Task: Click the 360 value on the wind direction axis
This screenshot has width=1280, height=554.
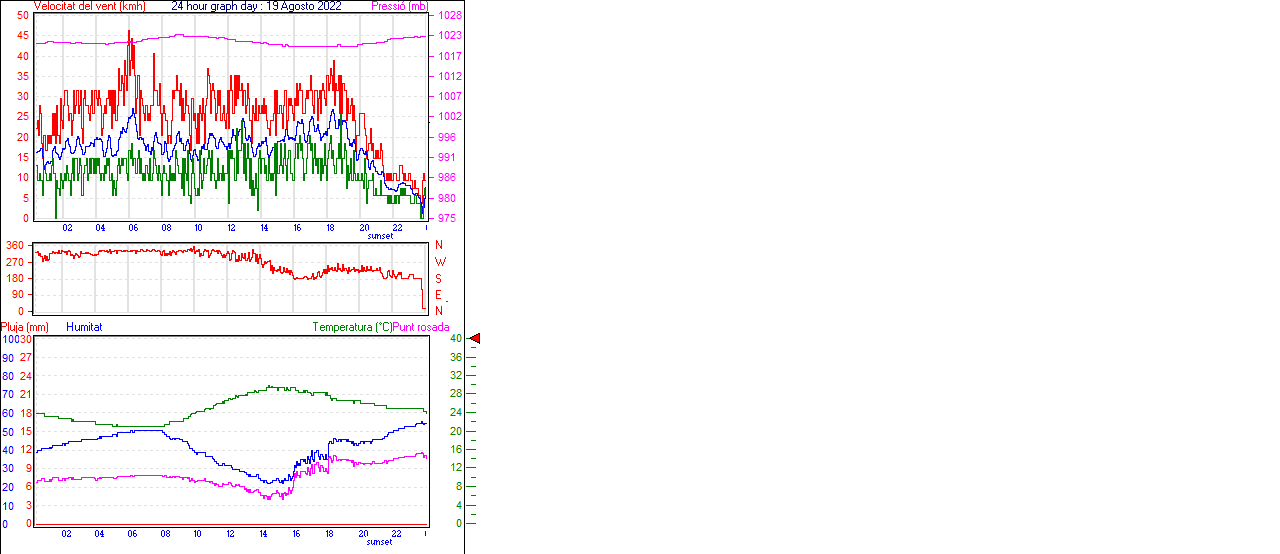Action: [x=15, y=245]
